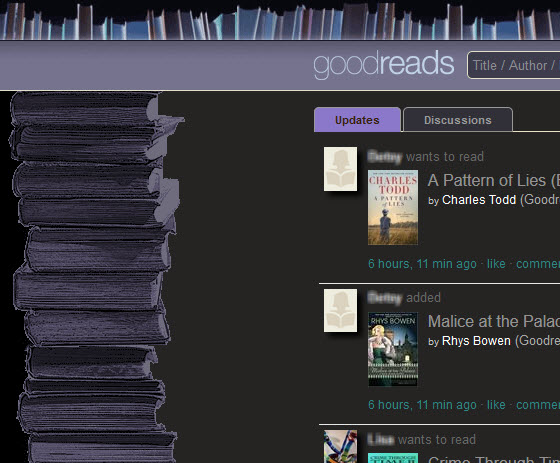Open avatar beside 'wants to read' Pattern of Lies
Viewport: 560px width, 463px height.
pyautogui.click(x=340, y=169)
